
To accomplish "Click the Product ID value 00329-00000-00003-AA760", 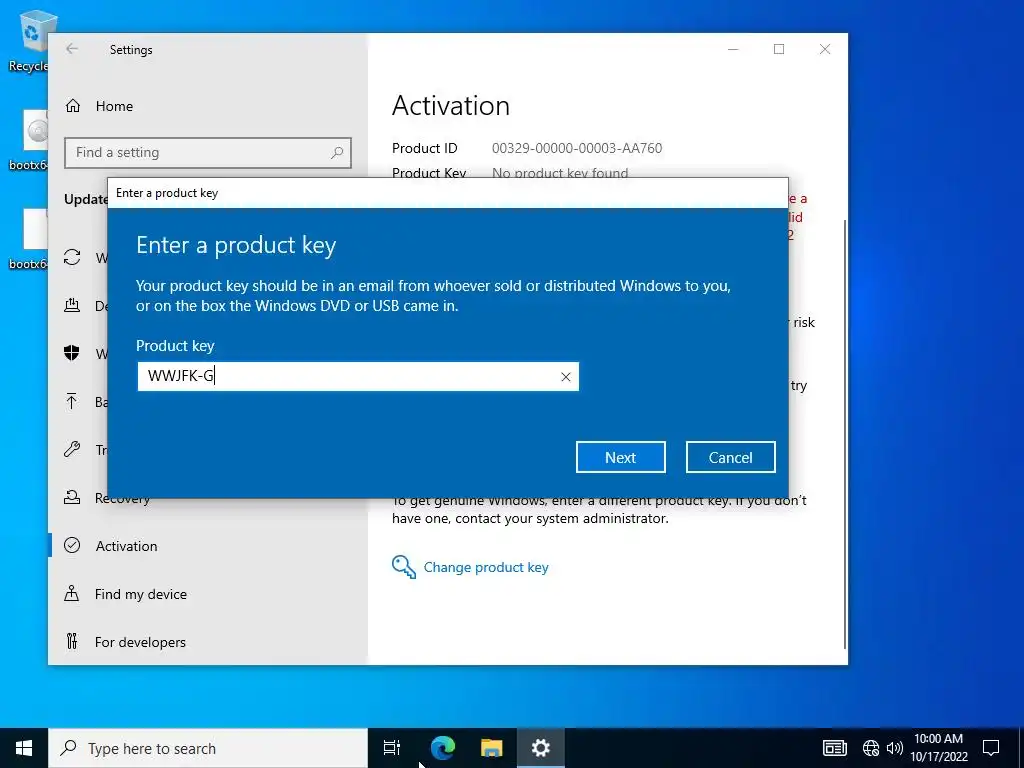I will [x=577, y=148].
